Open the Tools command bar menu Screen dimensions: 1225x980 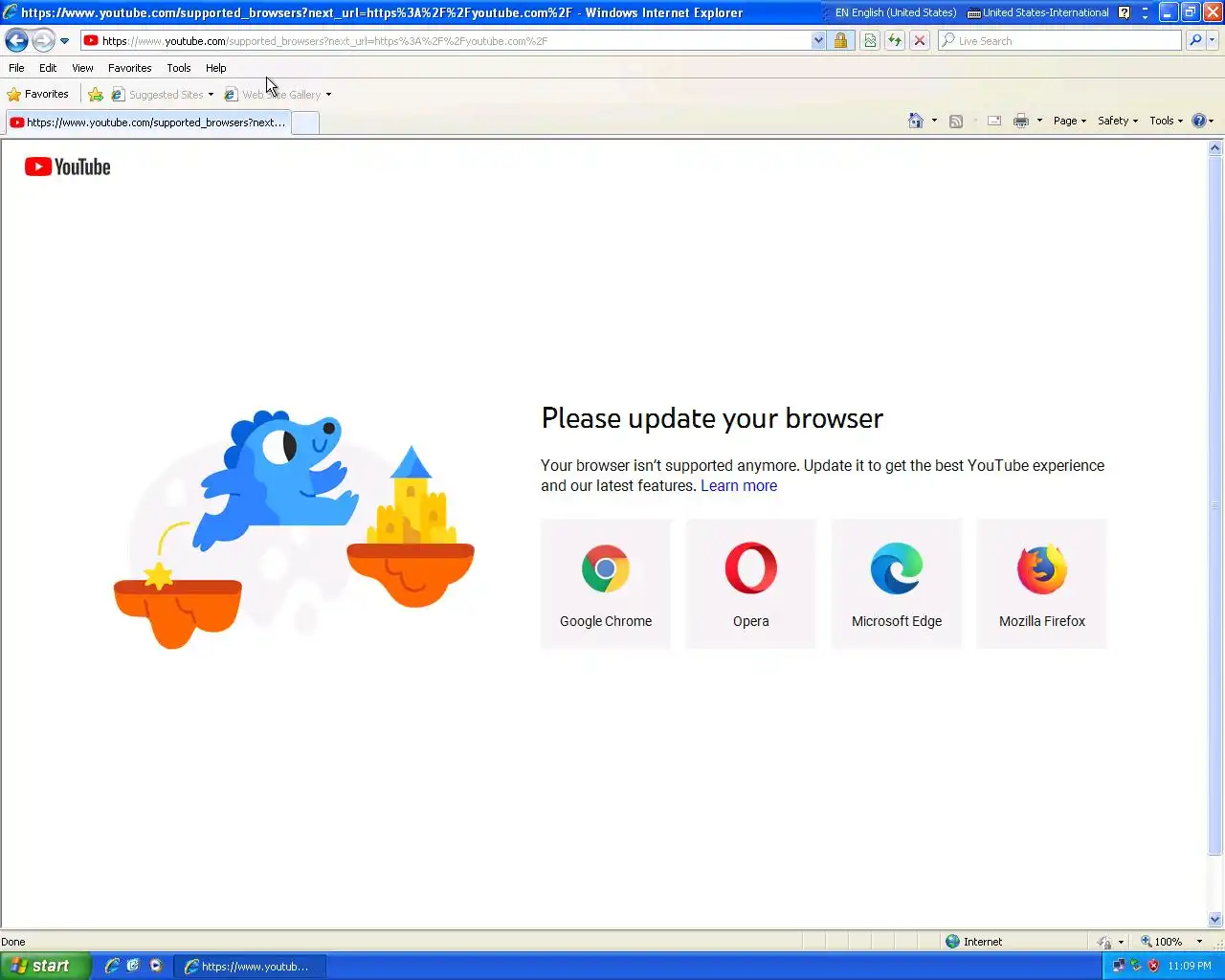pos(1167,121)
